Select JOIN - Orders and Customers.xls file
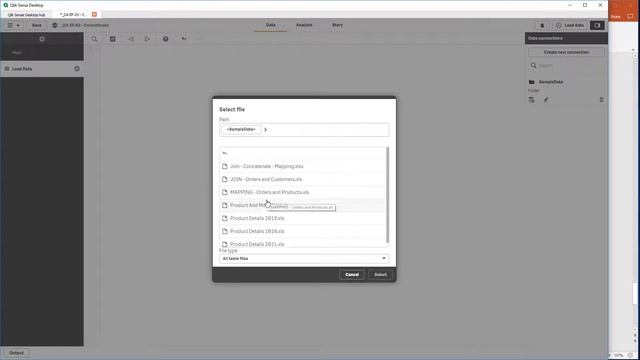640x360 pixels. (303, 179)
